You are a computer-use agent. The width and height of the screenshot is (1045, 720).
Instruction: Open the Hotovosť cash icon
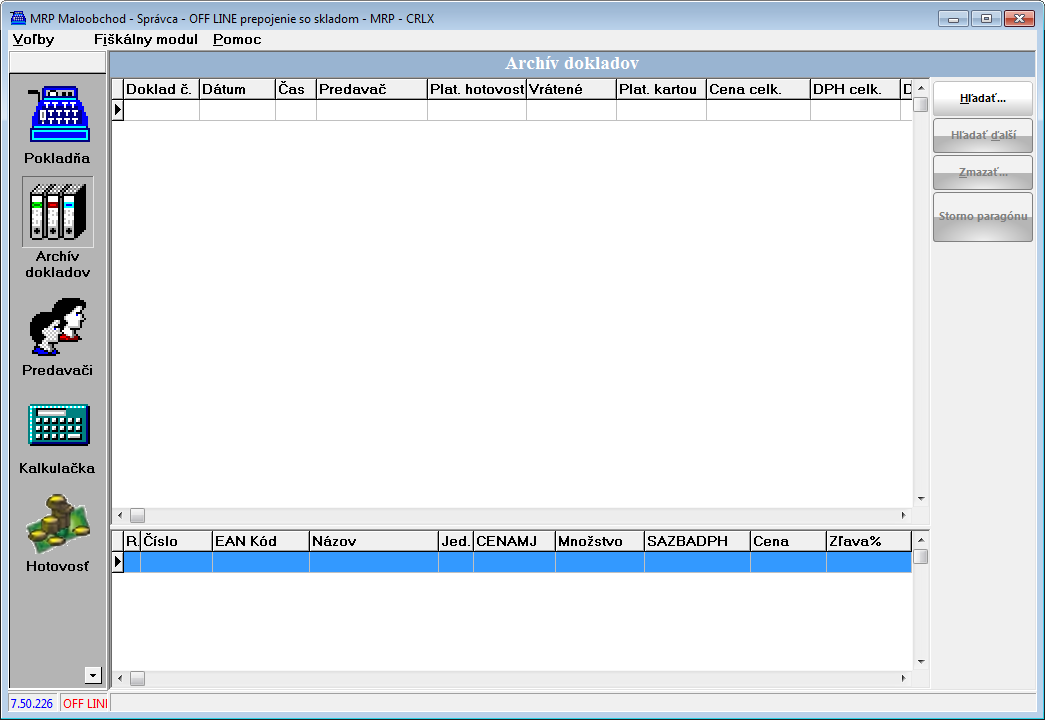[58, 526]
